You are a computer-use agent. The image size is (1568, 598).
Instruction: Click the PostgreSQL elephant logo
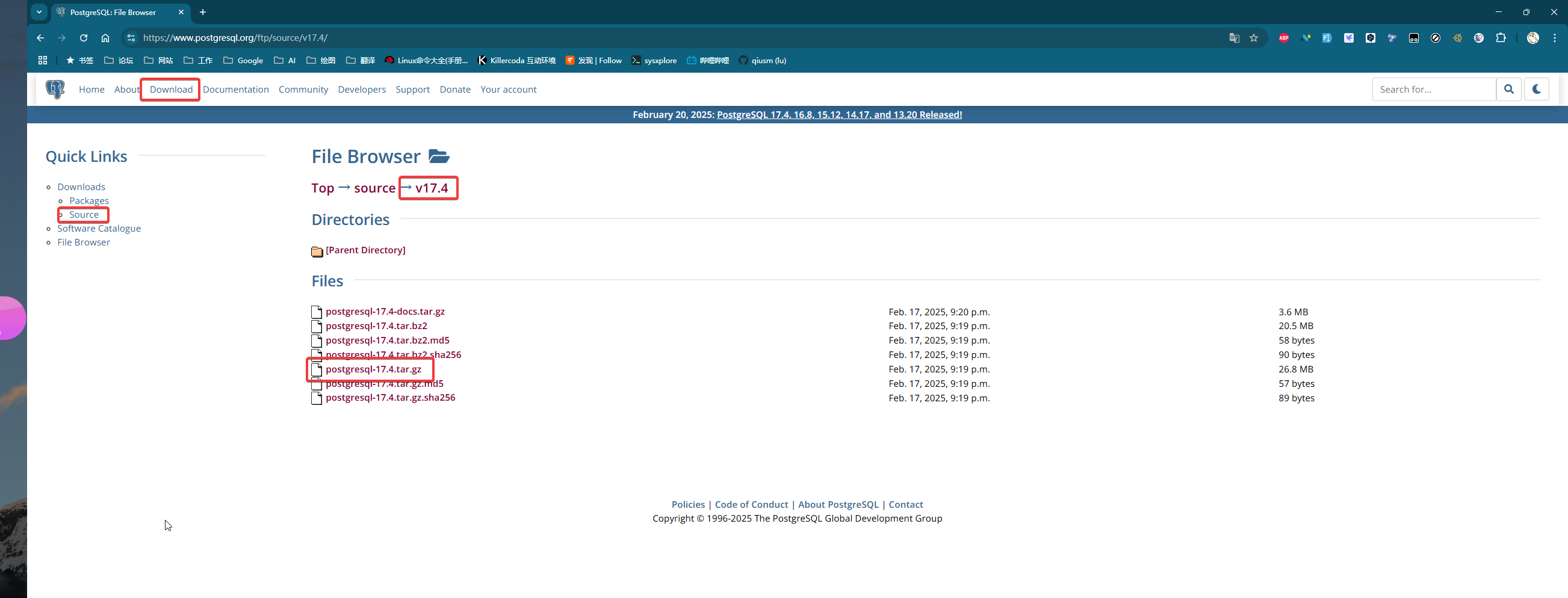(55, 89)
